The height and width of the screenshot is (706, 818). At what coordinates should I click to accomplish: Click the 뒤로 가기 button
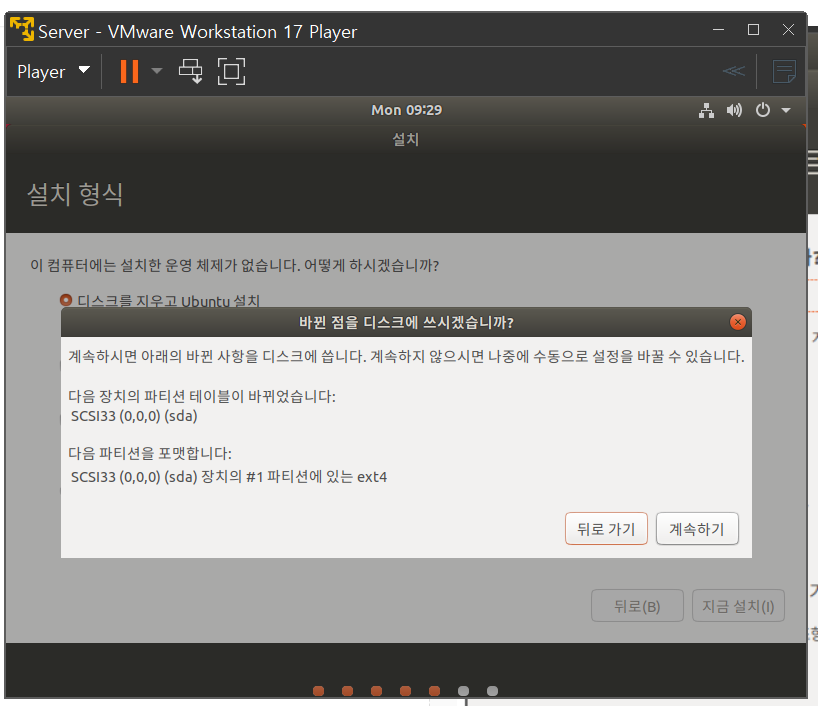606,529
